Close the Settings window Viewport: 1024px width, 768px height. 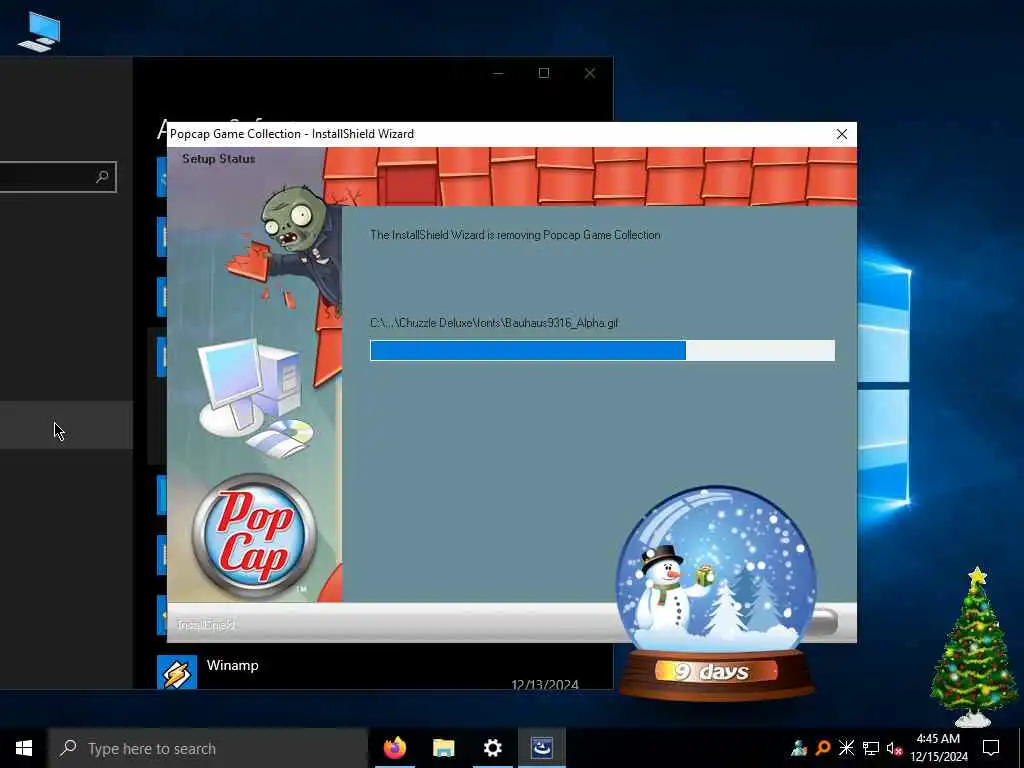(590, 73)
